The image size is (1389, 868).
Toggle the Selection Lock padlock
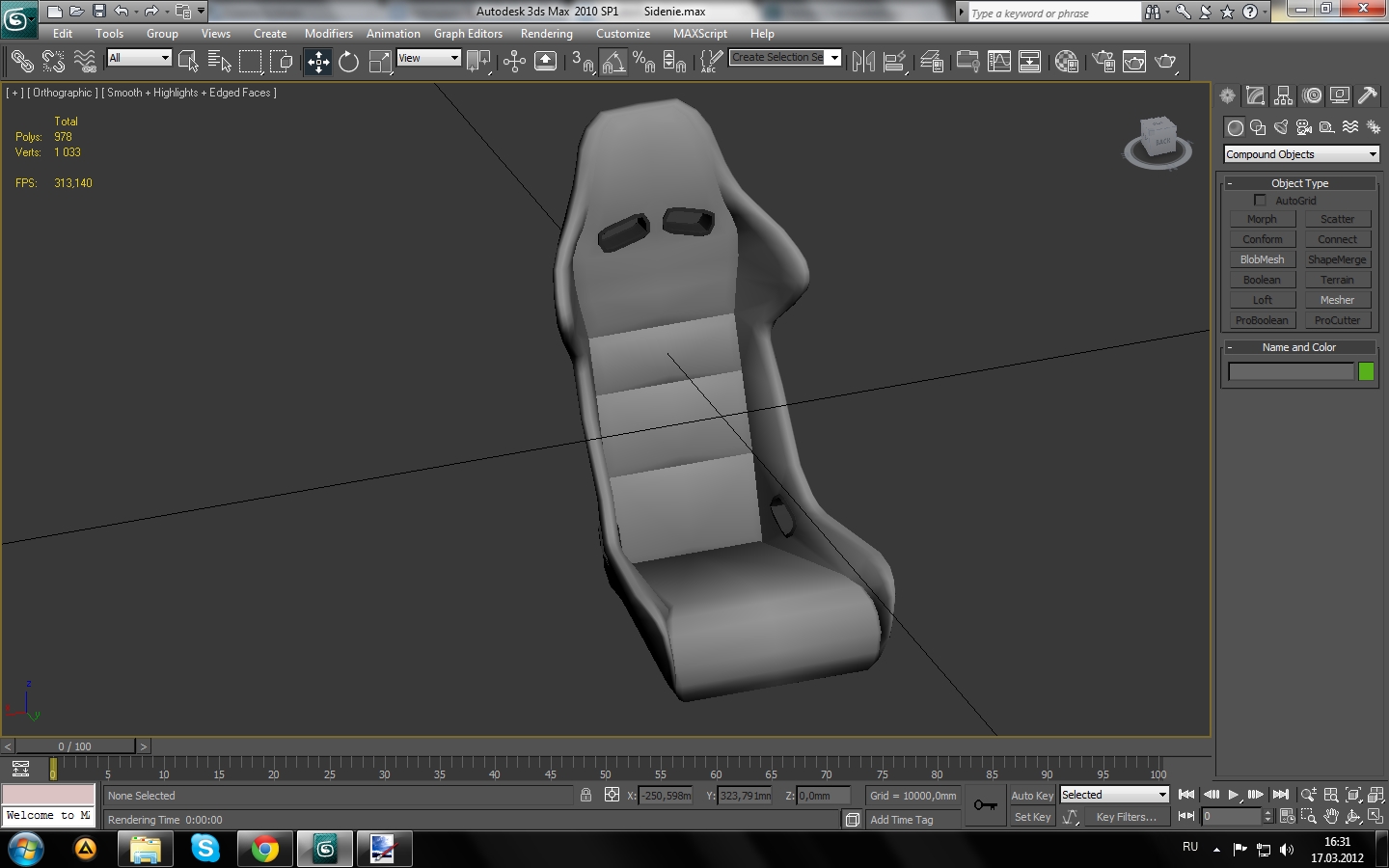(x=586, y=796)
